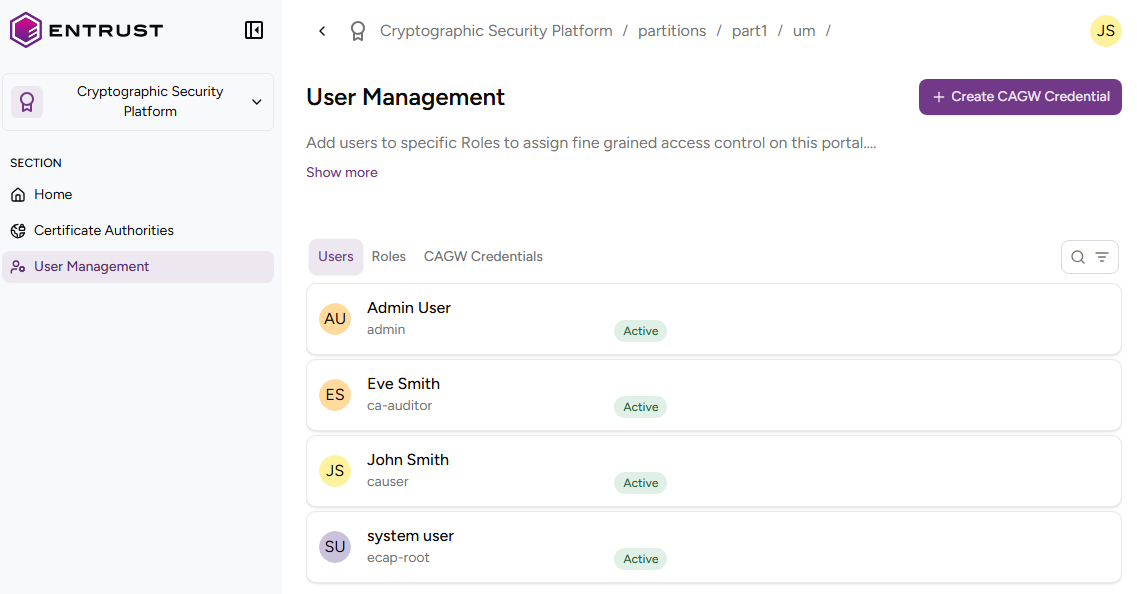Click the certificate ribbon icon in breadcrumb
Image resolution: width=1137 pixels, height=594 pixels.
click(x=357, y=31)
